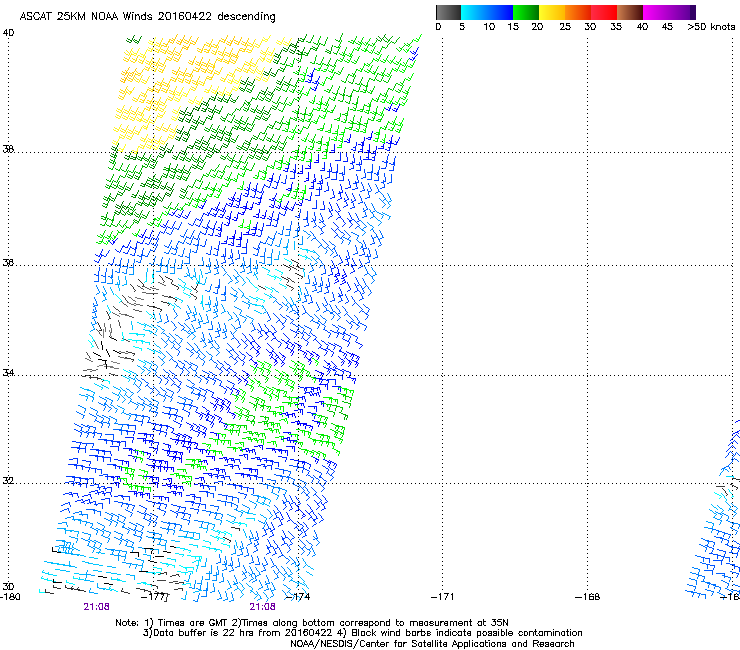
Task: Click the longitude label '-174'
Action: pyautogui.click(x=298, y=597)
